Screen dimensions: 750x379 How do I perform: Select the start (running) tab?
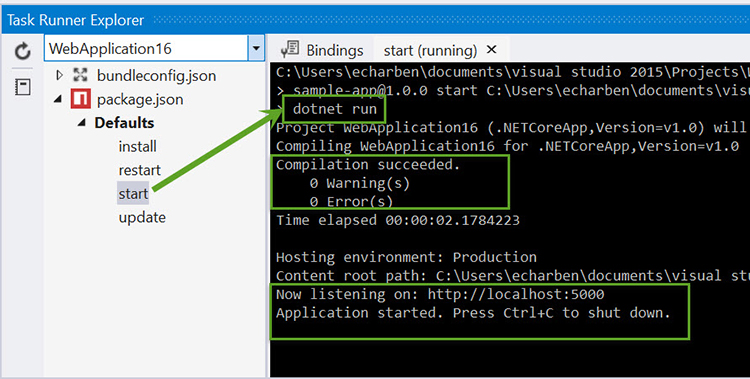430,50
